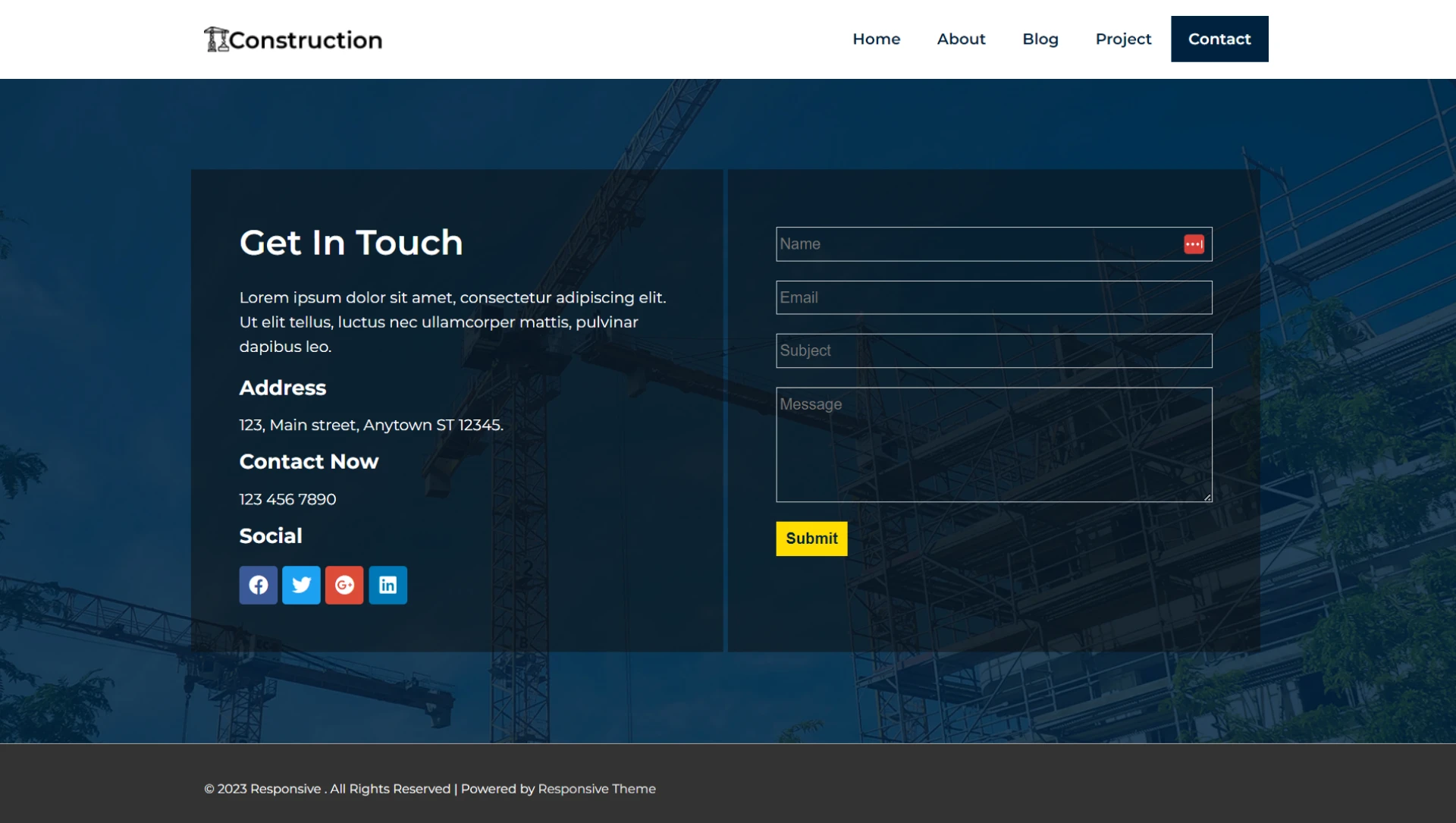Click the crane logo icon
Viewport: 1456px width, 823px height.
216,39
